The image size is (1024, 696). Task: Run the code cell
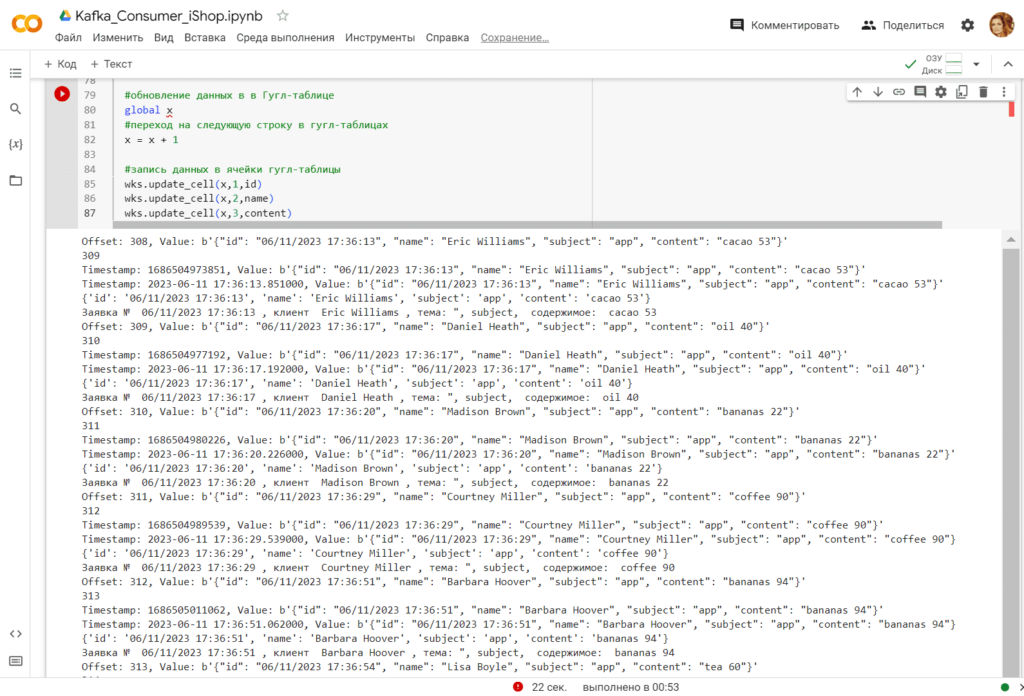pos(61,93)
